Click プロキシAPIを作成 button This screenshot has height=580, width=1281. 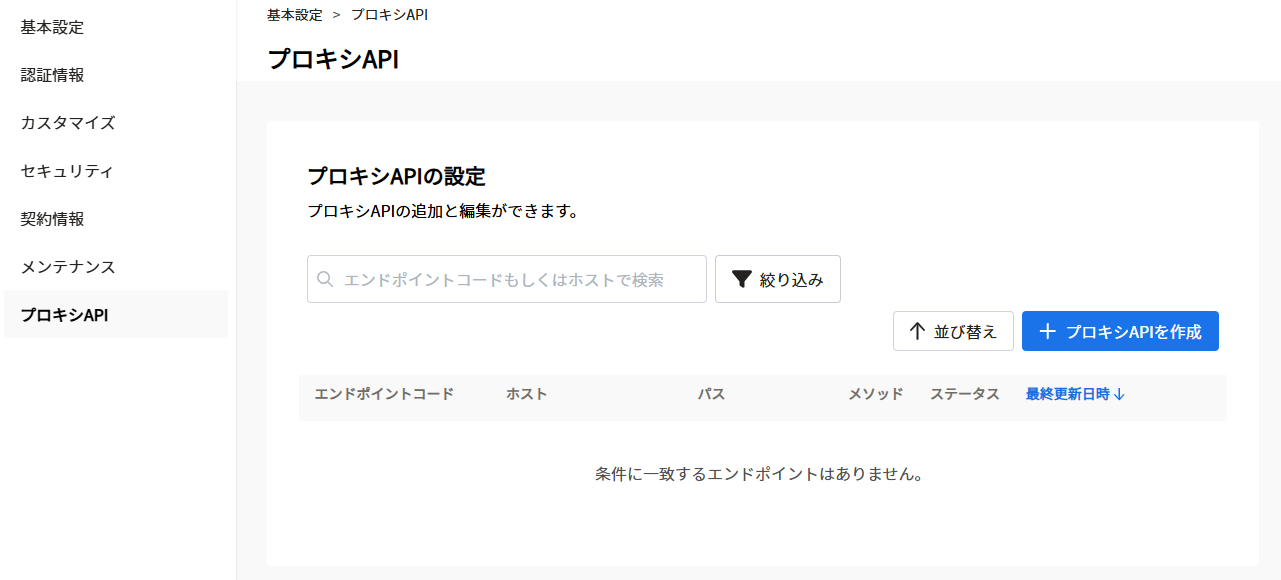tap(1120, 331)
